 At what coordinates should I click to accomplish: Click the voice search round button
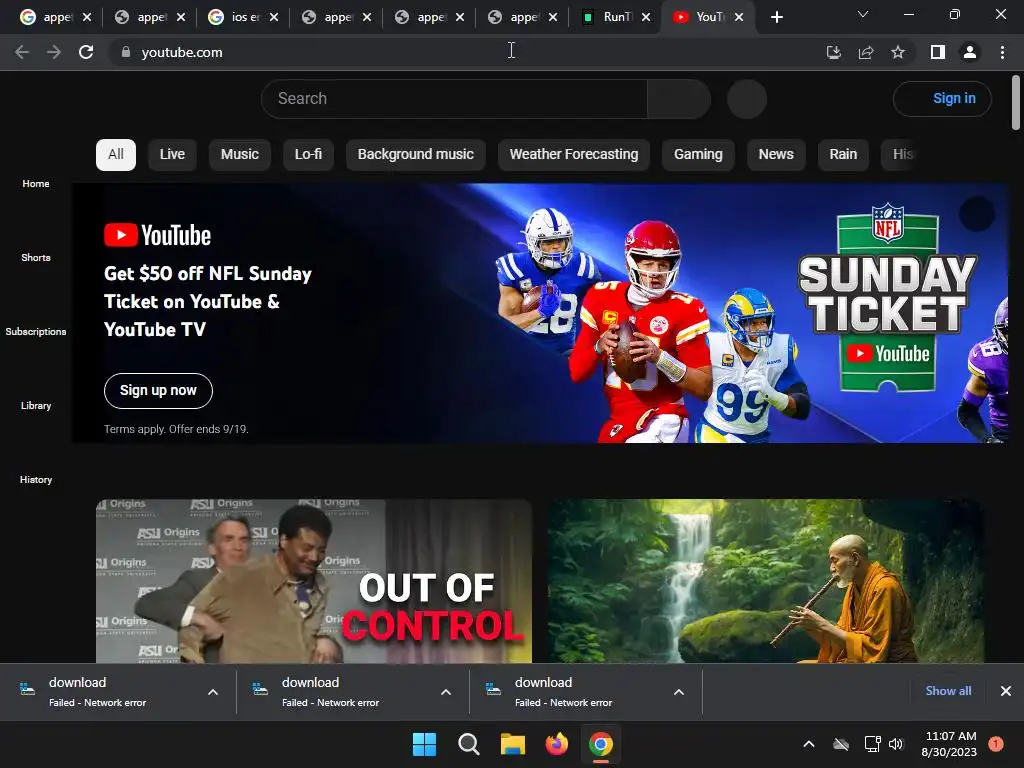coord(746,99)
